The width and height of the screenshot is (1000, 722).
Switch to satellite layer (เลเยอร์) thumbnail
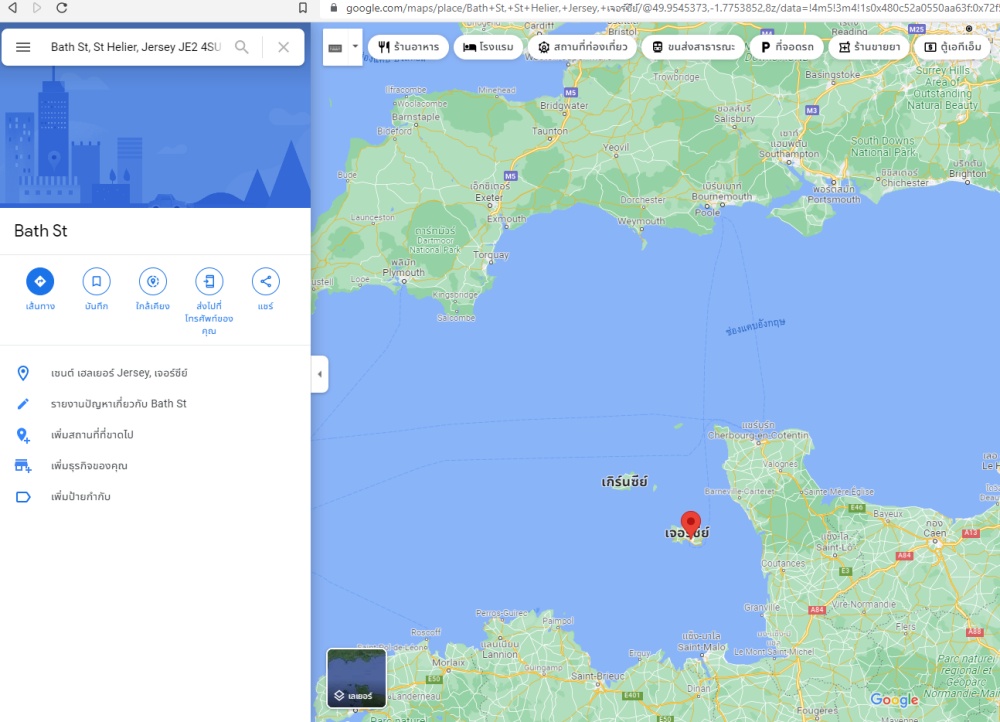(357, 678)
